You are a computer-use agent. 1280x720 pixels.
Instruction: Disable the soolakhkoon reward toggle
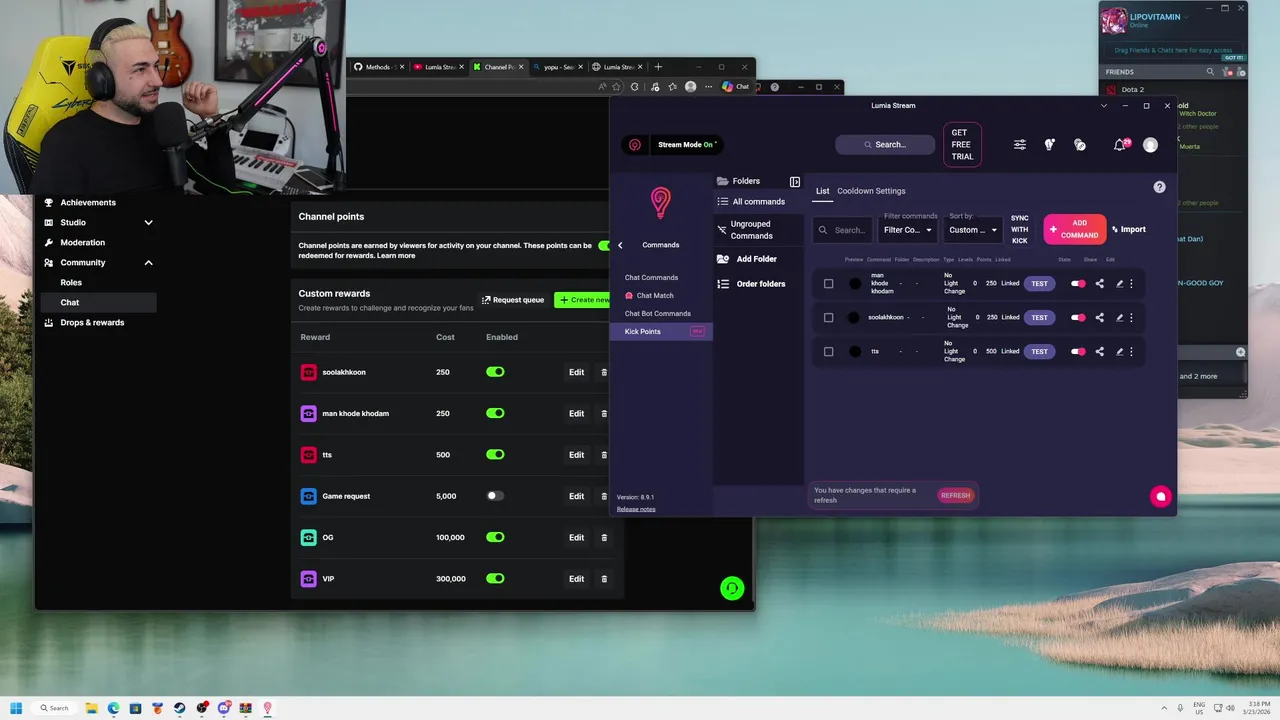pos(495,372)
